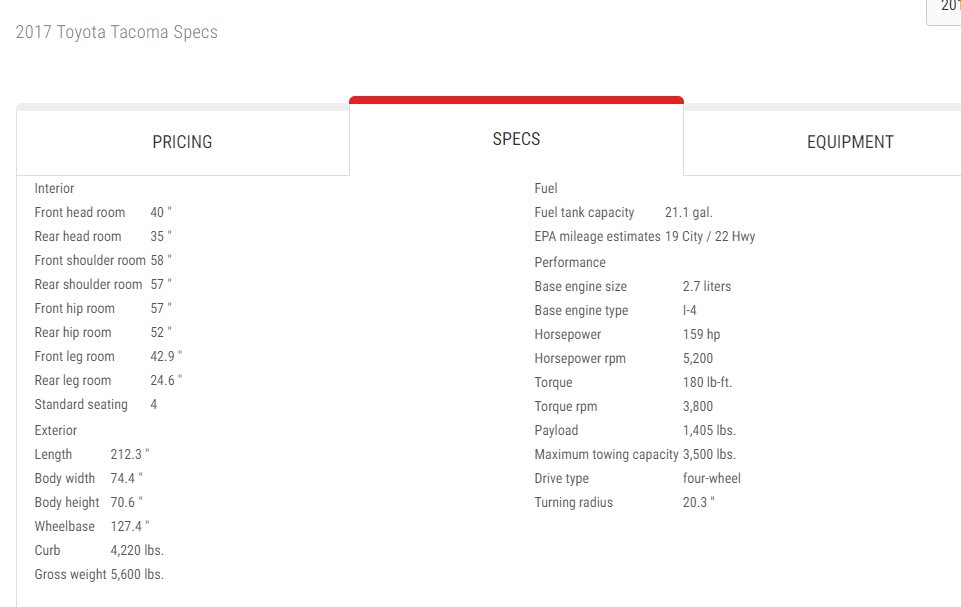Open the model year dropdown at top right
This screenshot has height=607, width=961.
coord(944,9)
